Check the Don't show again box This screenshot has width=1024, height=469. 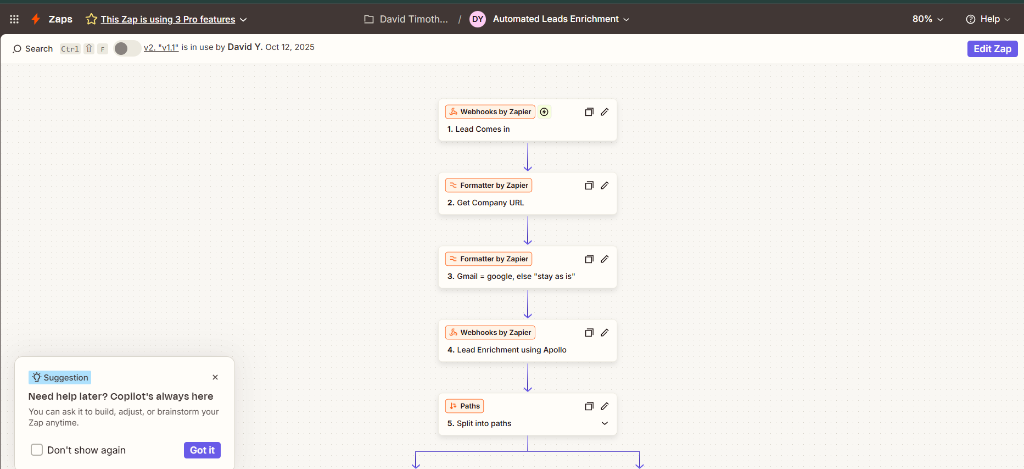coord(37,450)
